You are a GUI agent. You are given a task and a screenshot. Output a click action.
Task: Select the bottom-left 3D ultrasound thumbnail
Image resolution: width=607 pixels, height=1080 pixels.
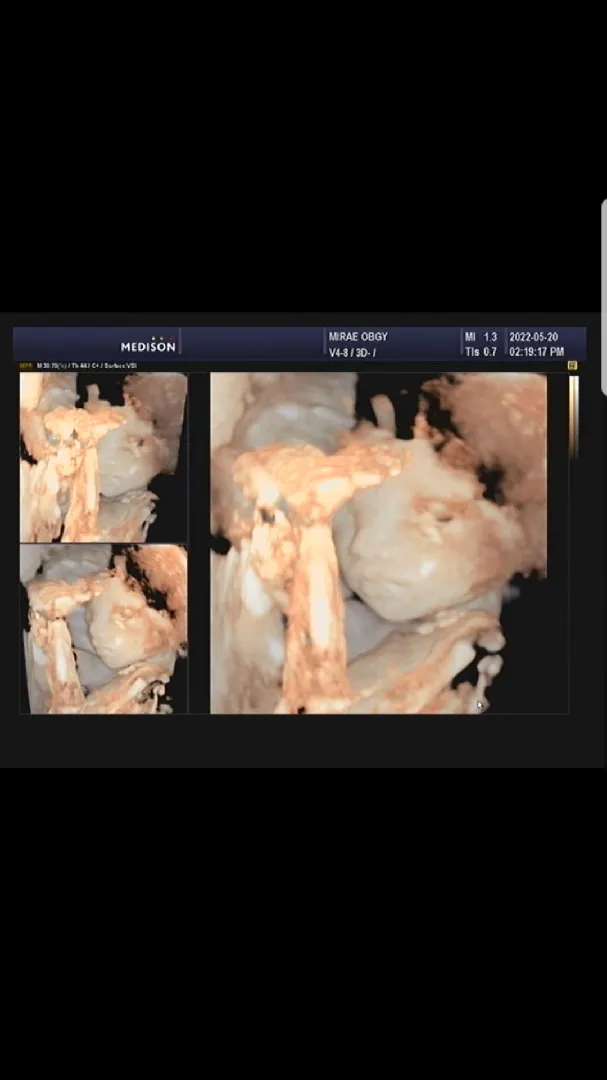(x=103, y=629)
